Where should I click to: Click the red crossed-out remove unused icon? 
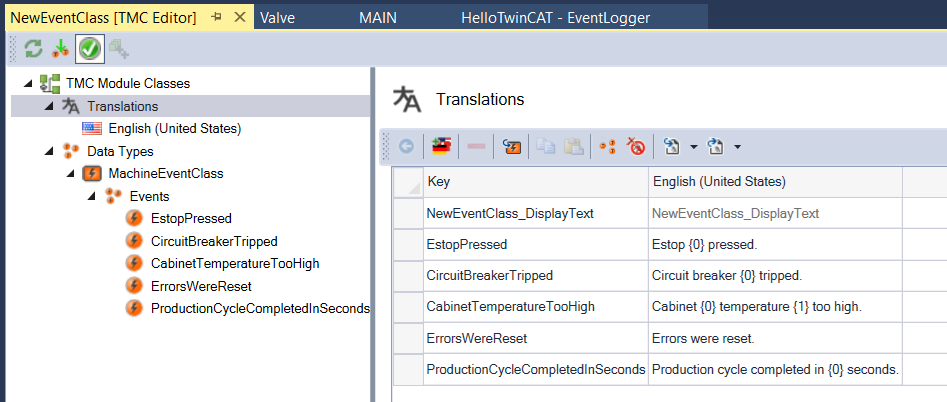636,146
